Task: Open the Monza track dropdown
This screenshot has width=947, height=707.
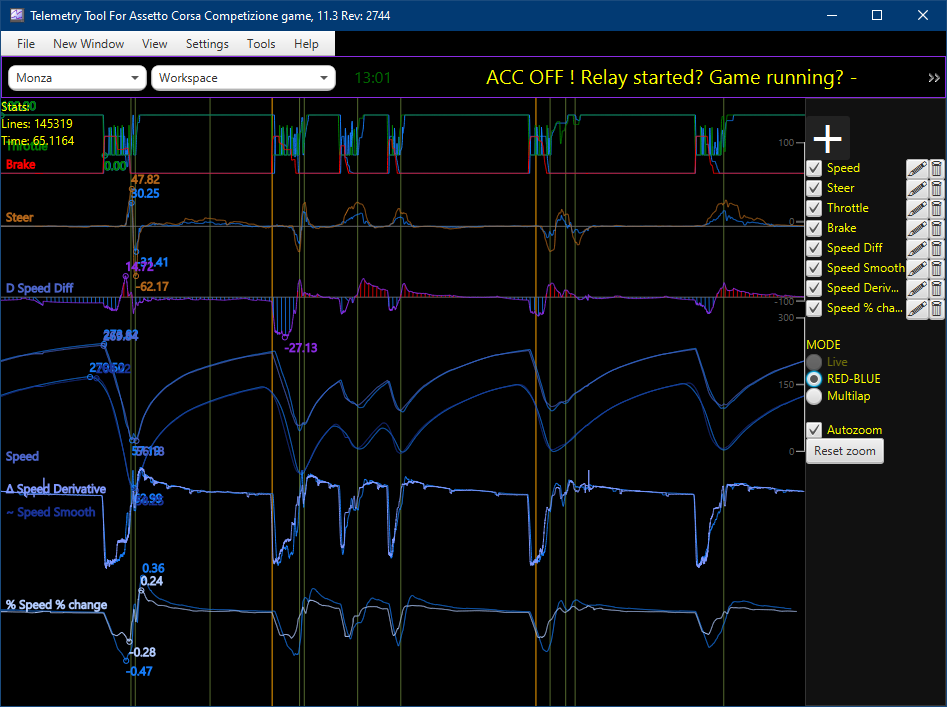Action: point(77,78)
